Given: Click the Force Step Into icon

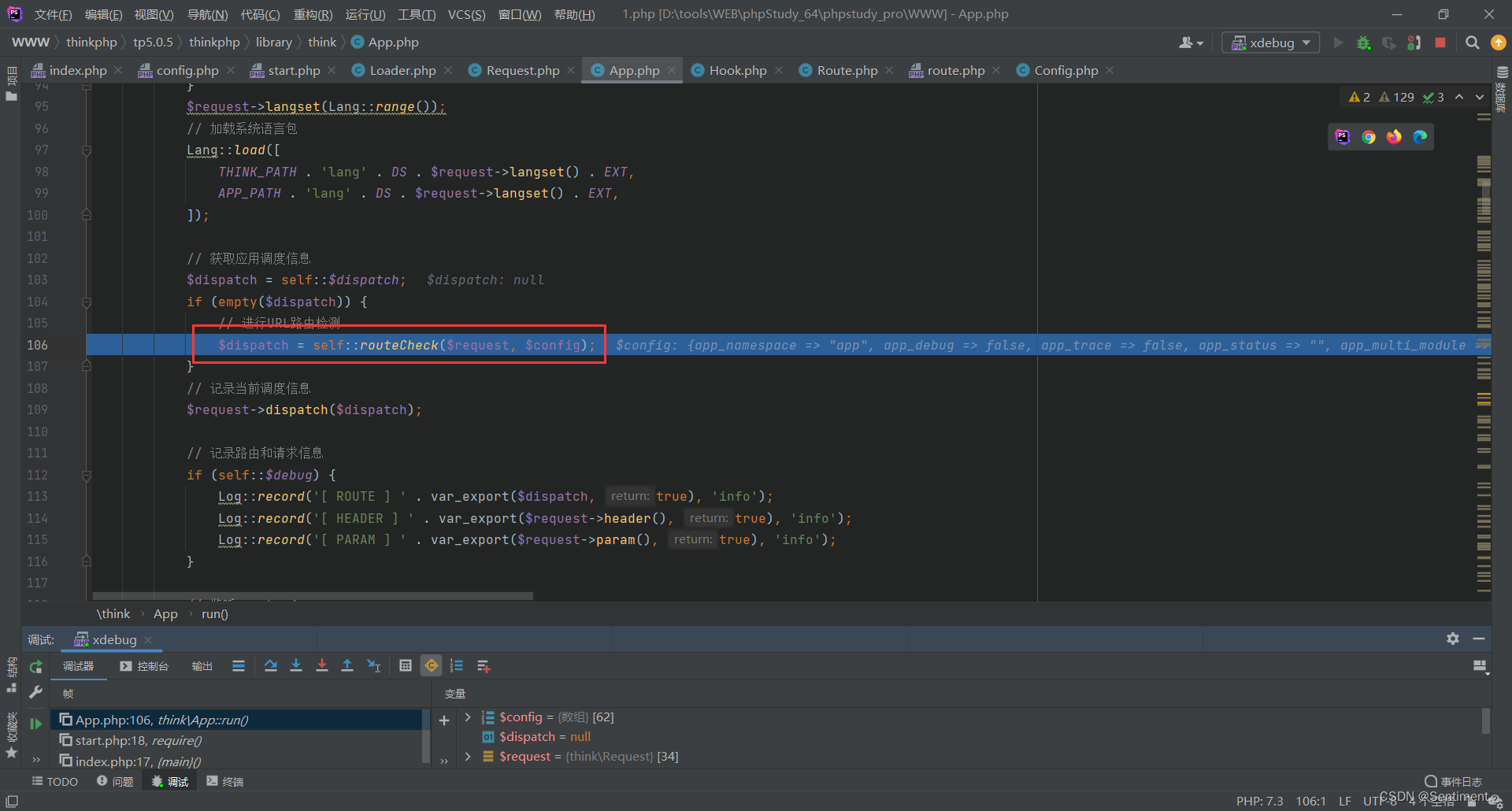Looking at the screenshot, I should tap(322, 666).
